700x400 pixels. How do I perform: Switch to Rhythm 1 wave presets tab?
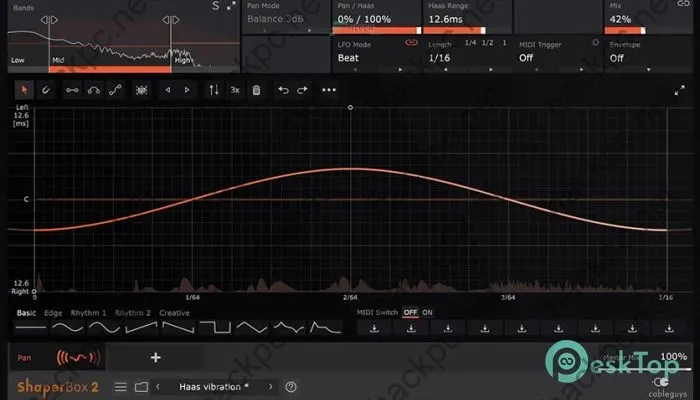point(88,313)
